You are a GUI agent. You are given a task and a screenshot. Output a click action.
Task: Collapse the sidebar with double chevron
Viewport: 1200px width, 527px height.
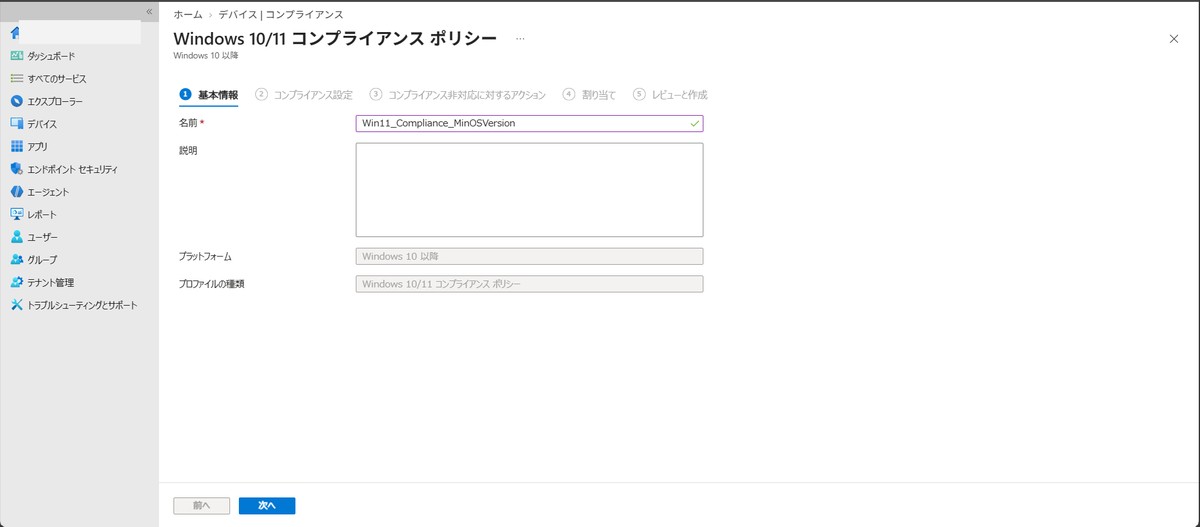coord(149,11)
